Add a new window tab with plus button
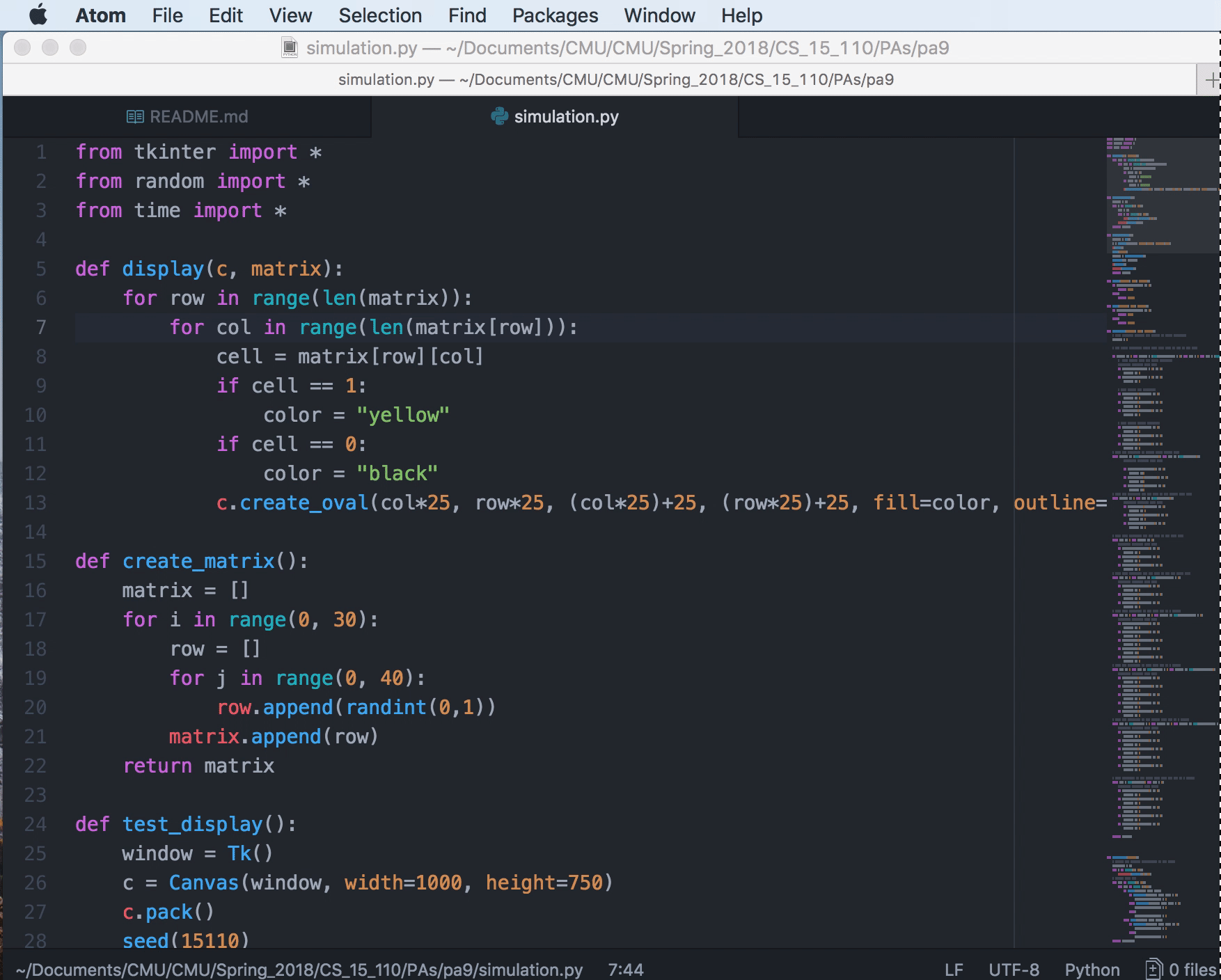This screenshot has height=980, width=1221. [1211, 80]
